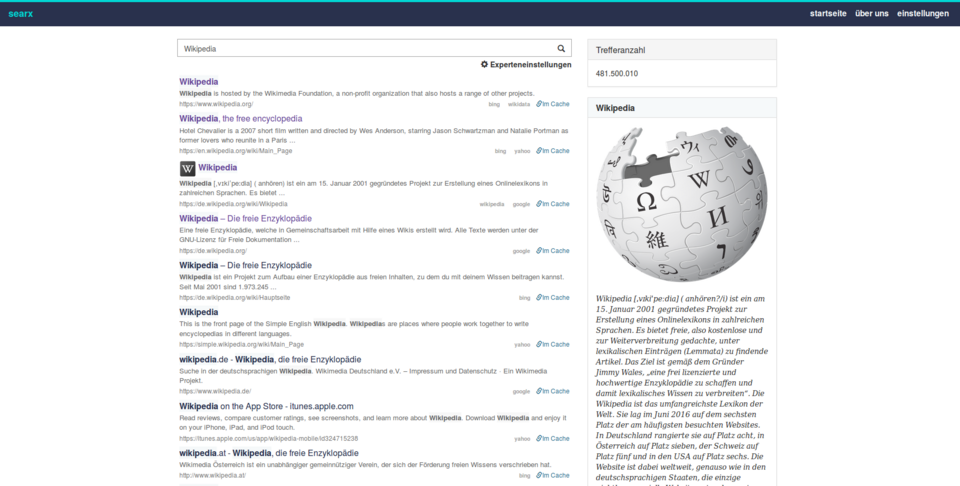The image size is (960, 486).
Task: Open 'Wikipedia, the free encyclopedia' result
Action: pyautogui.click(x=241, y=119)
